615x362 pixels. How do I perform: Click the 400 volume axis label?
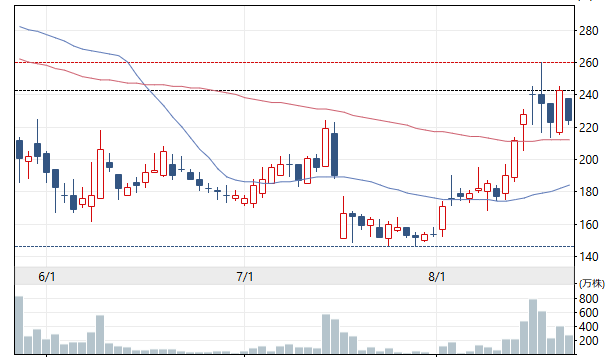tap(589, 327)
